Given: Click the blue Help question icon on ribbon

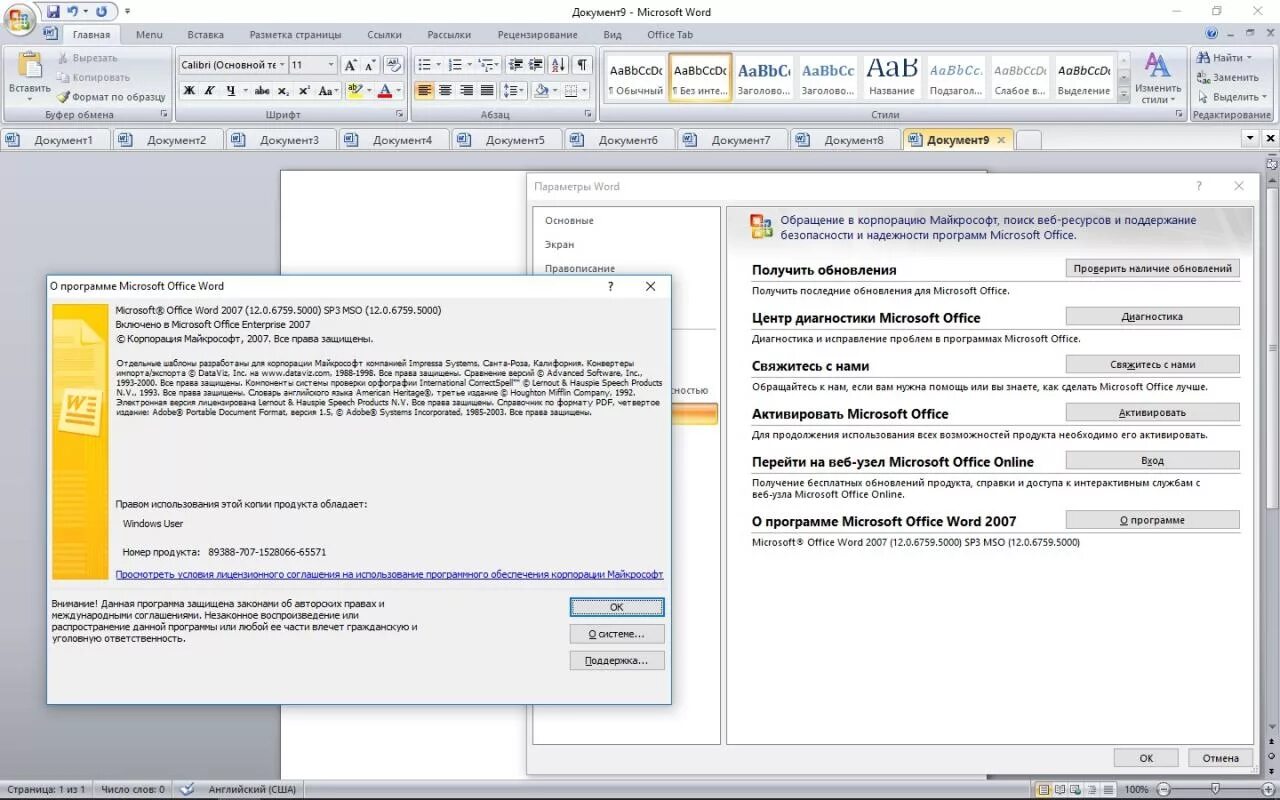Looking at the screenshot, I should coord(1212,34).
